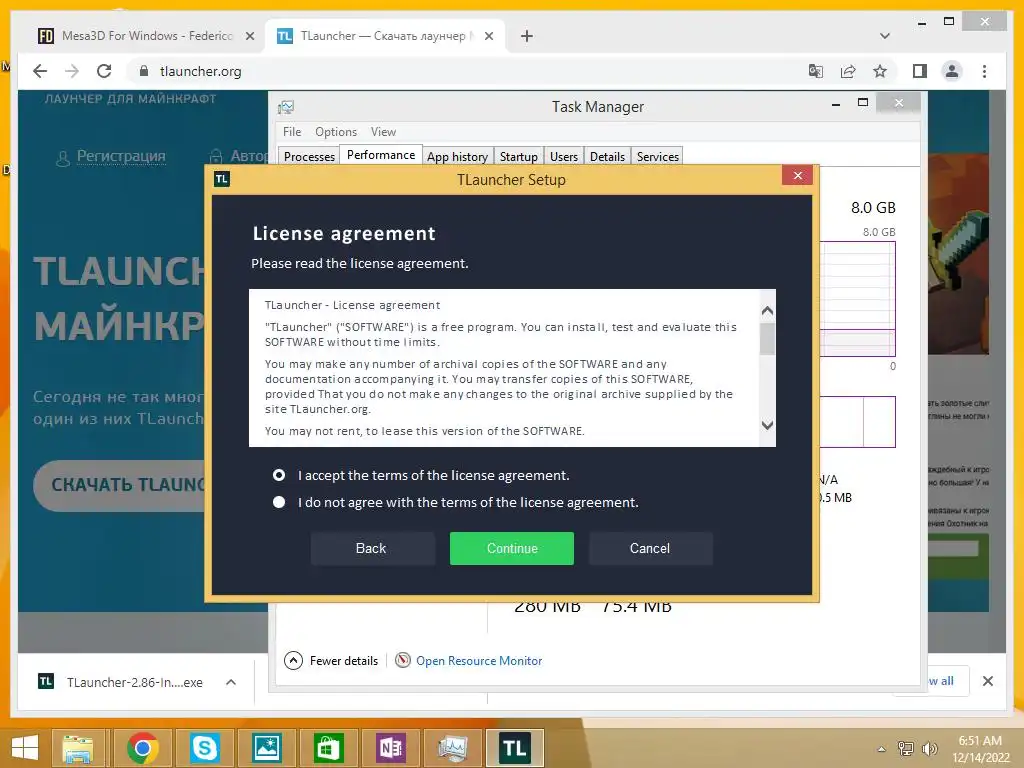1024x768 pixels.
Task: Select the do not agree radio button
Action: pyautogui.click(x=279, y=502)
